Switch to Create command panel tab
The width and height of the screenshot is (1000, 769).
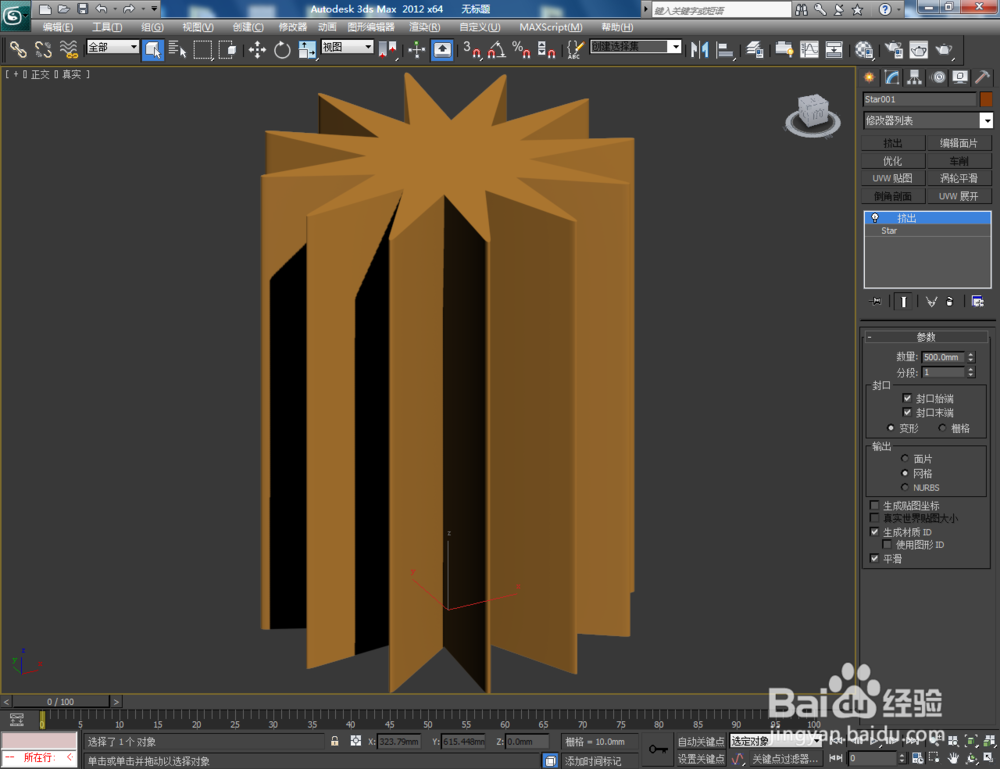tap(869, 78)
